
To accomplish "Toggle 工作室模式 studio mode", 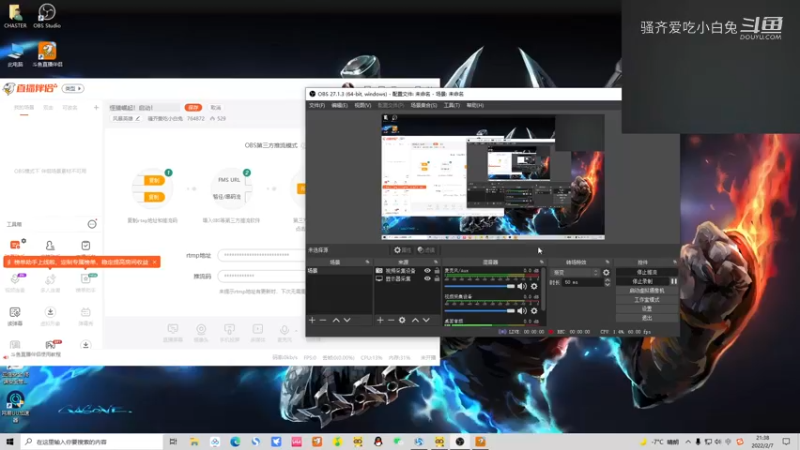I will coord(647,299).
